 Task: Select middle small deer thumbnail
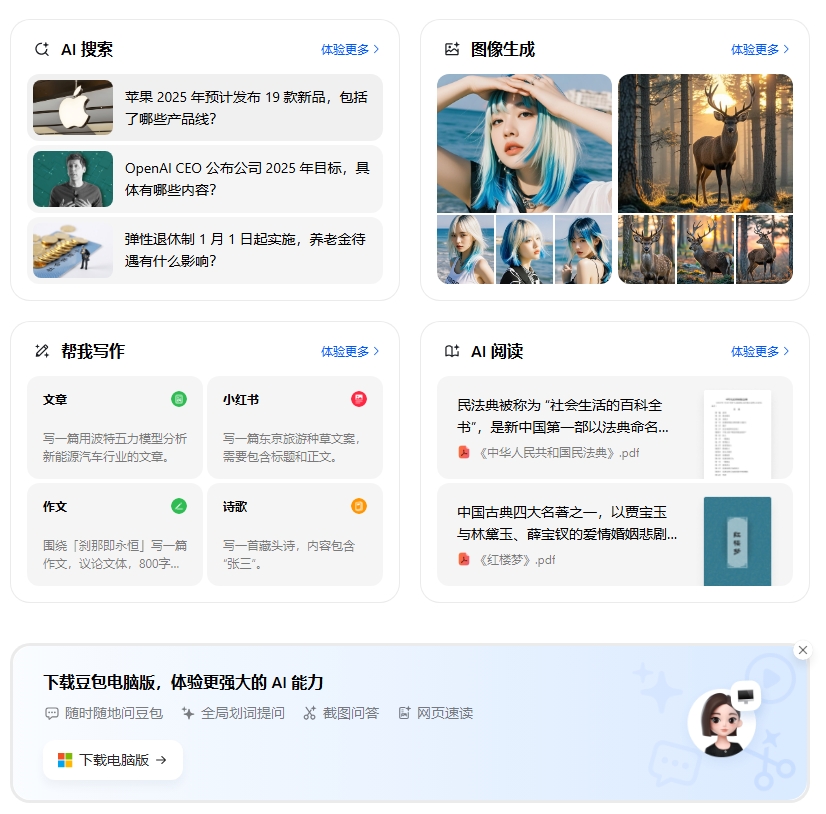tap(705, 249)
